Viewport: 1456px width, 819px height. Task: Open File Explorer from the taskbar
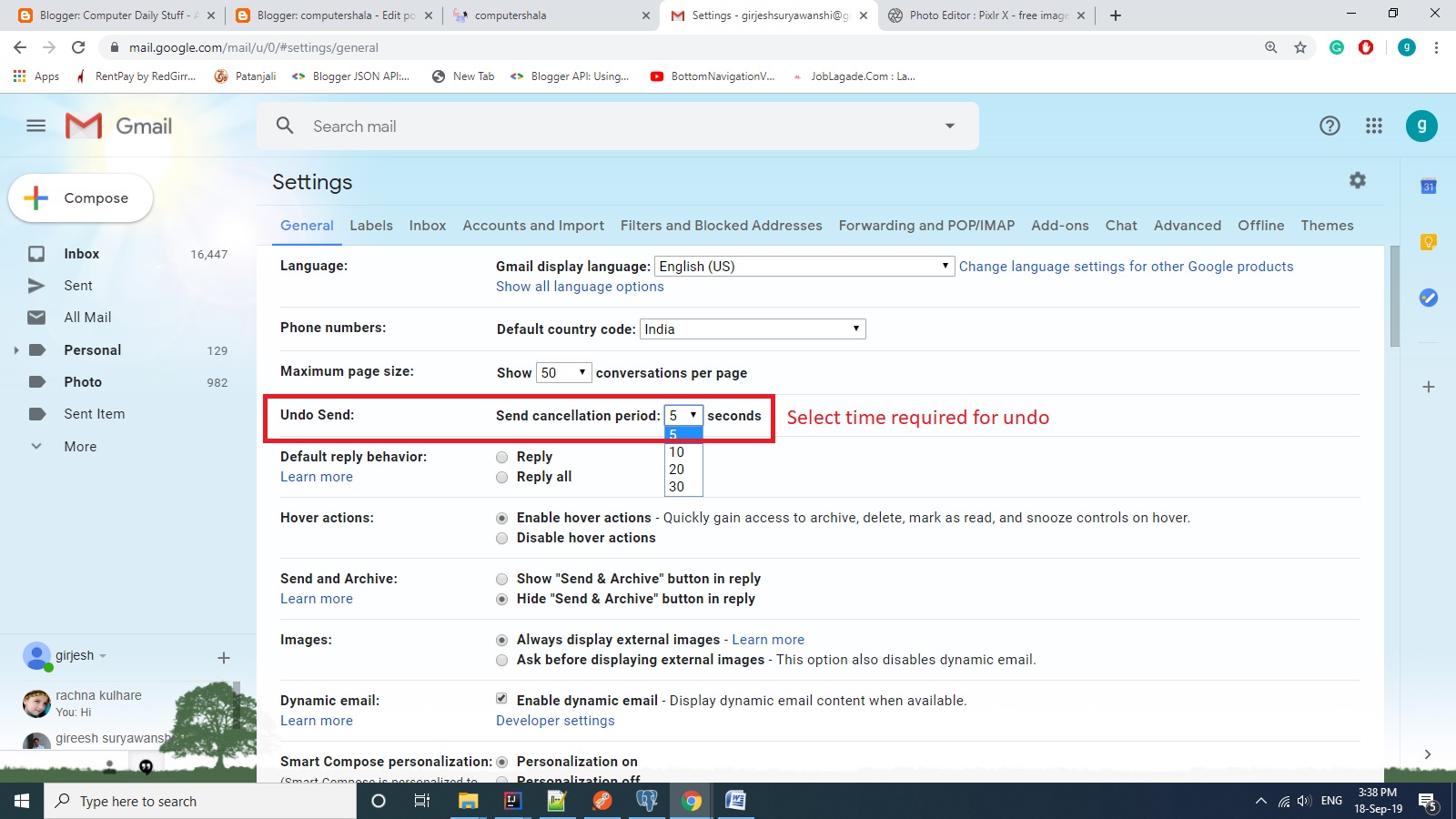click(468, 801)
